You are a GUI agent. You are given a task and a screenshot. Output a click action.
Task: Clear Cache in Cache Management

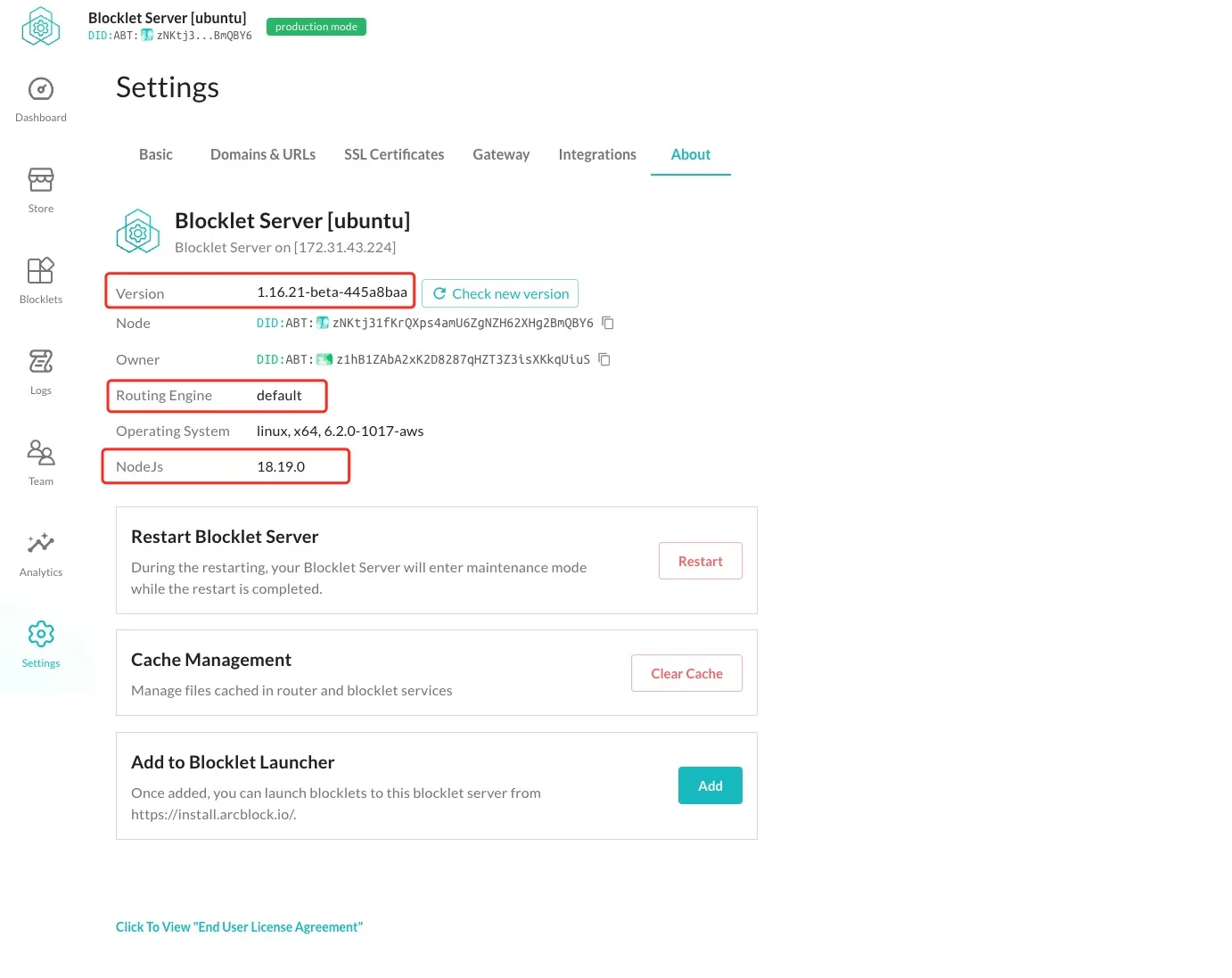point(686,673)
